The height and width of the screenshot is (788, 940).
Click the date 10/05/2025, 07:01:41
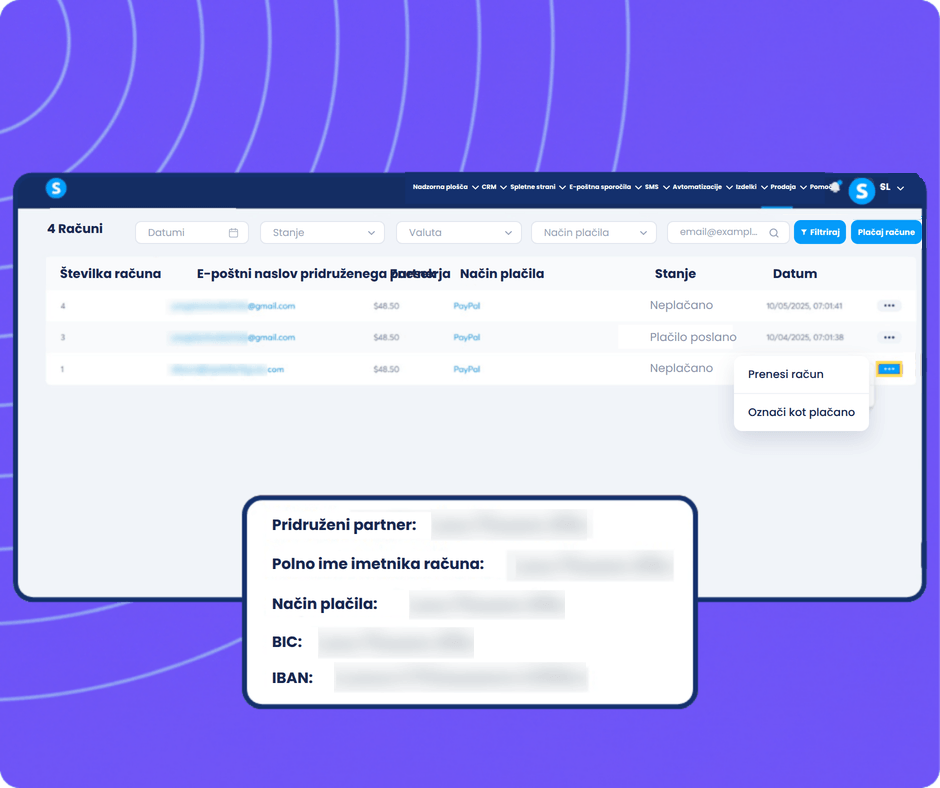coord(804,306)
